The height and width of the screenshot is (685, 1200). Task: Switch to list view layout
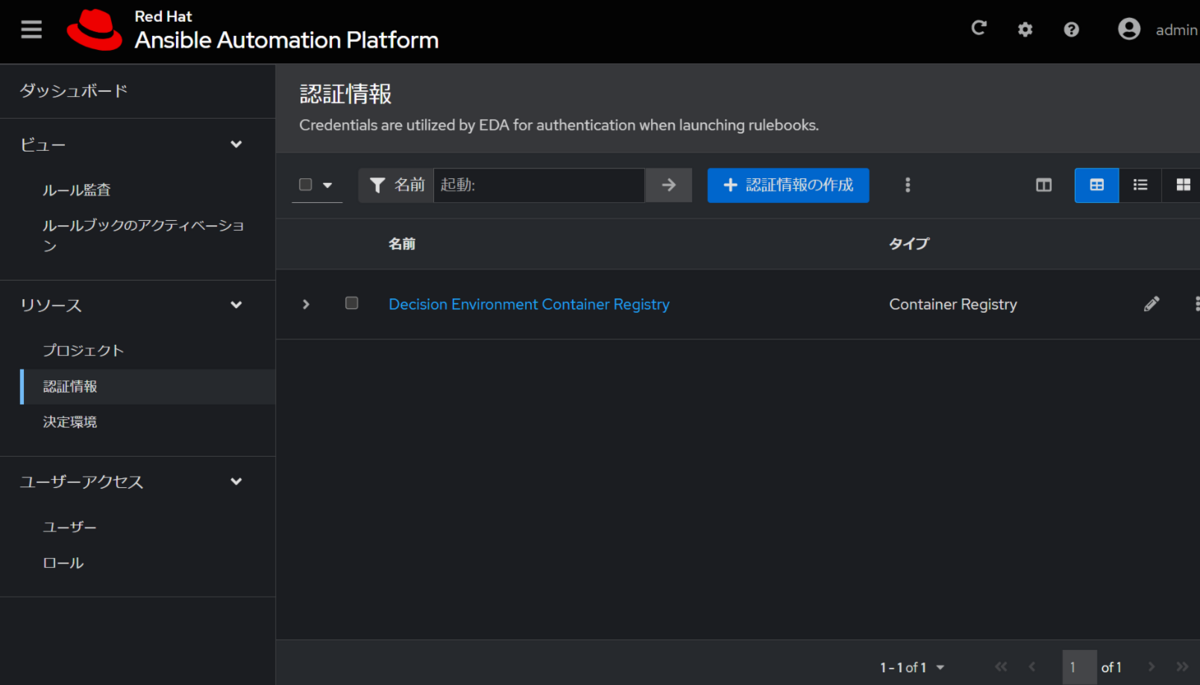1140,185
